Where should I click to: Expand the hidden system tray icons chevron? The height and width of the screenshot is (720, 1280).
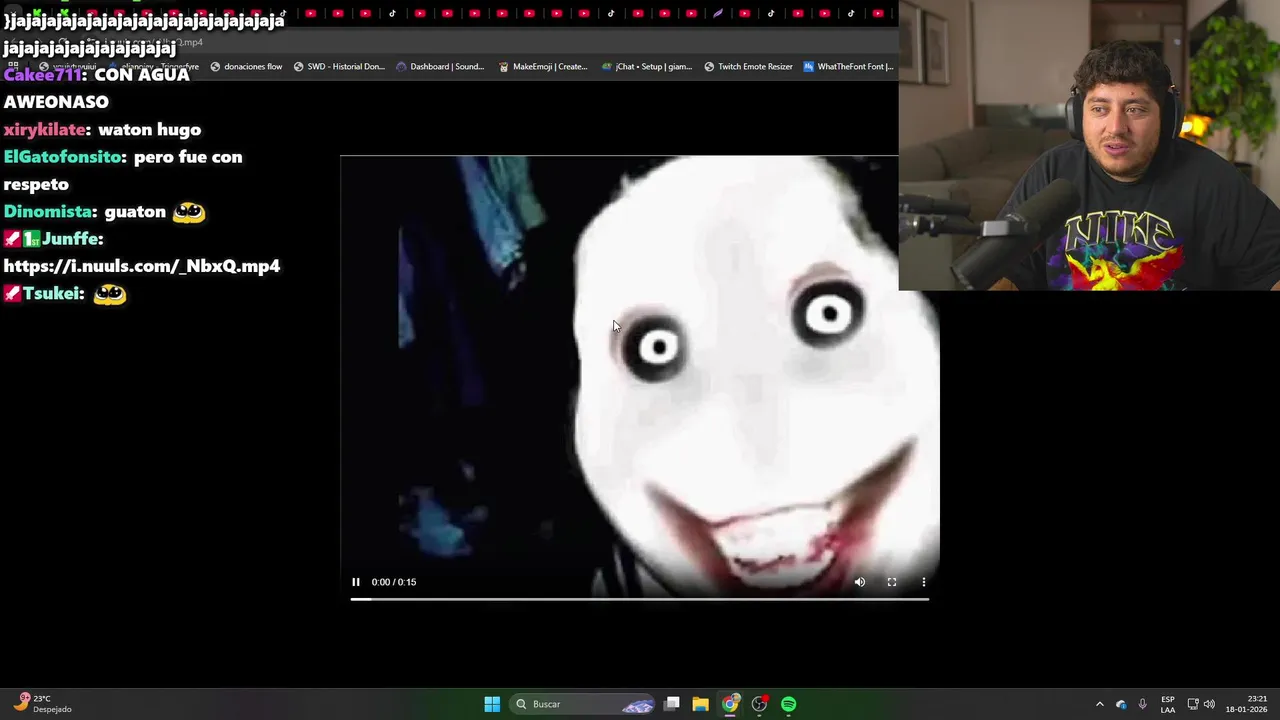[x=1100, y=704]
